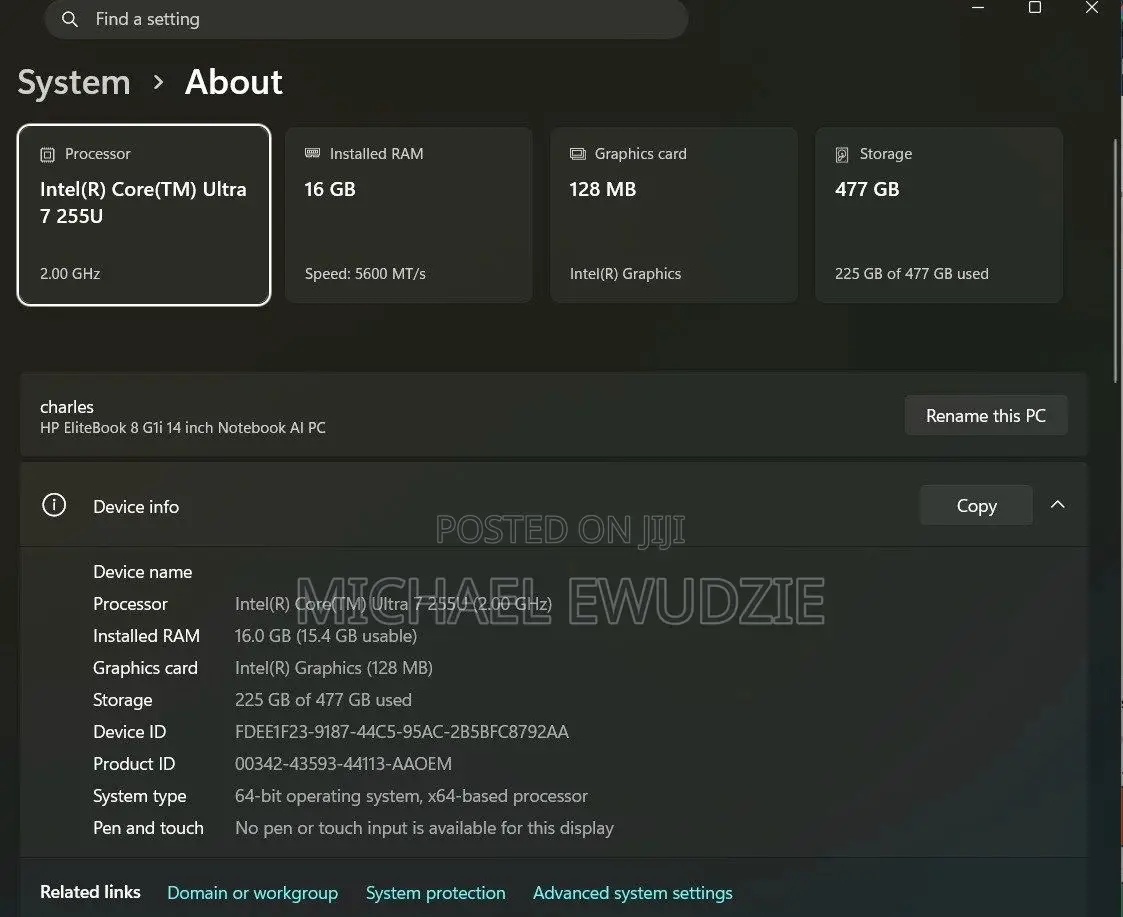The height and width of the screenshot is (917, 1123).
Task: Click 'Intel(R) Graphics (128 MB)' value
Action: pyautogui.click(x=334, y=668)
